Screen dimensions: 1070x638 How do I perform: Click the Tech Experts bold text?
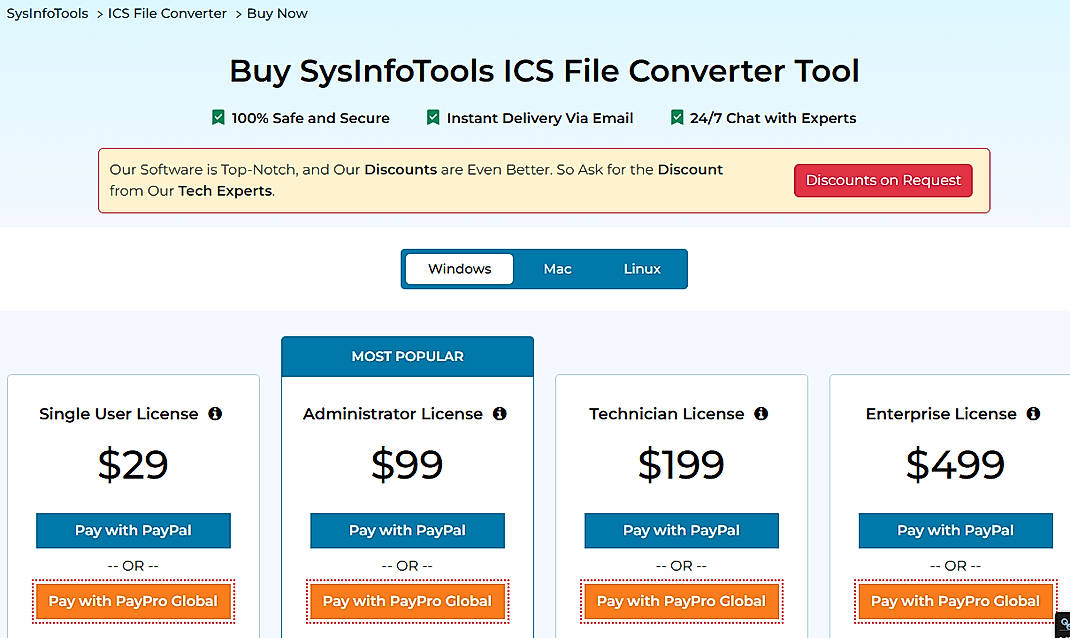tap(225, 191)
